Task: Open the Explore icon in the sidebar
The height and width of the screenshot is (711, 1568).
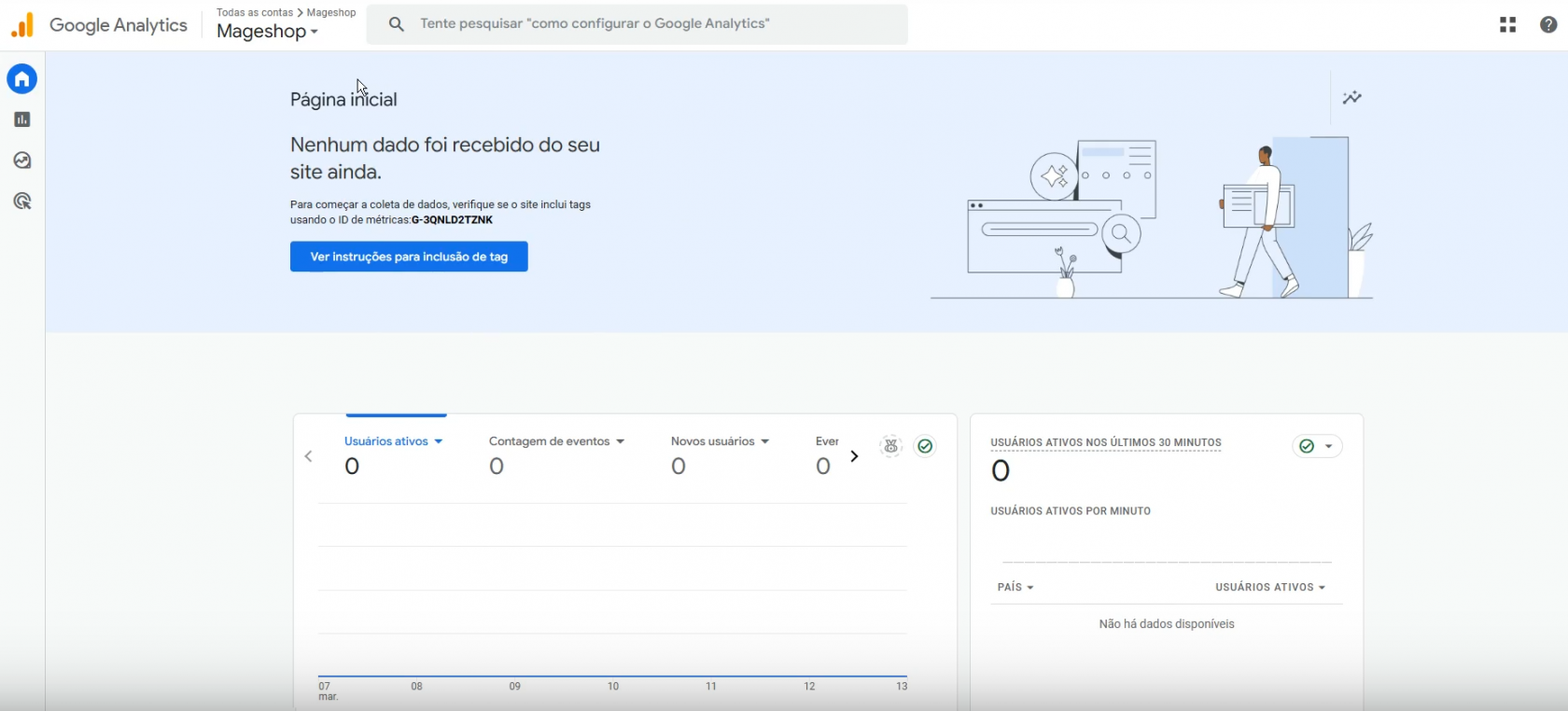Action: (x=22, y=160)
